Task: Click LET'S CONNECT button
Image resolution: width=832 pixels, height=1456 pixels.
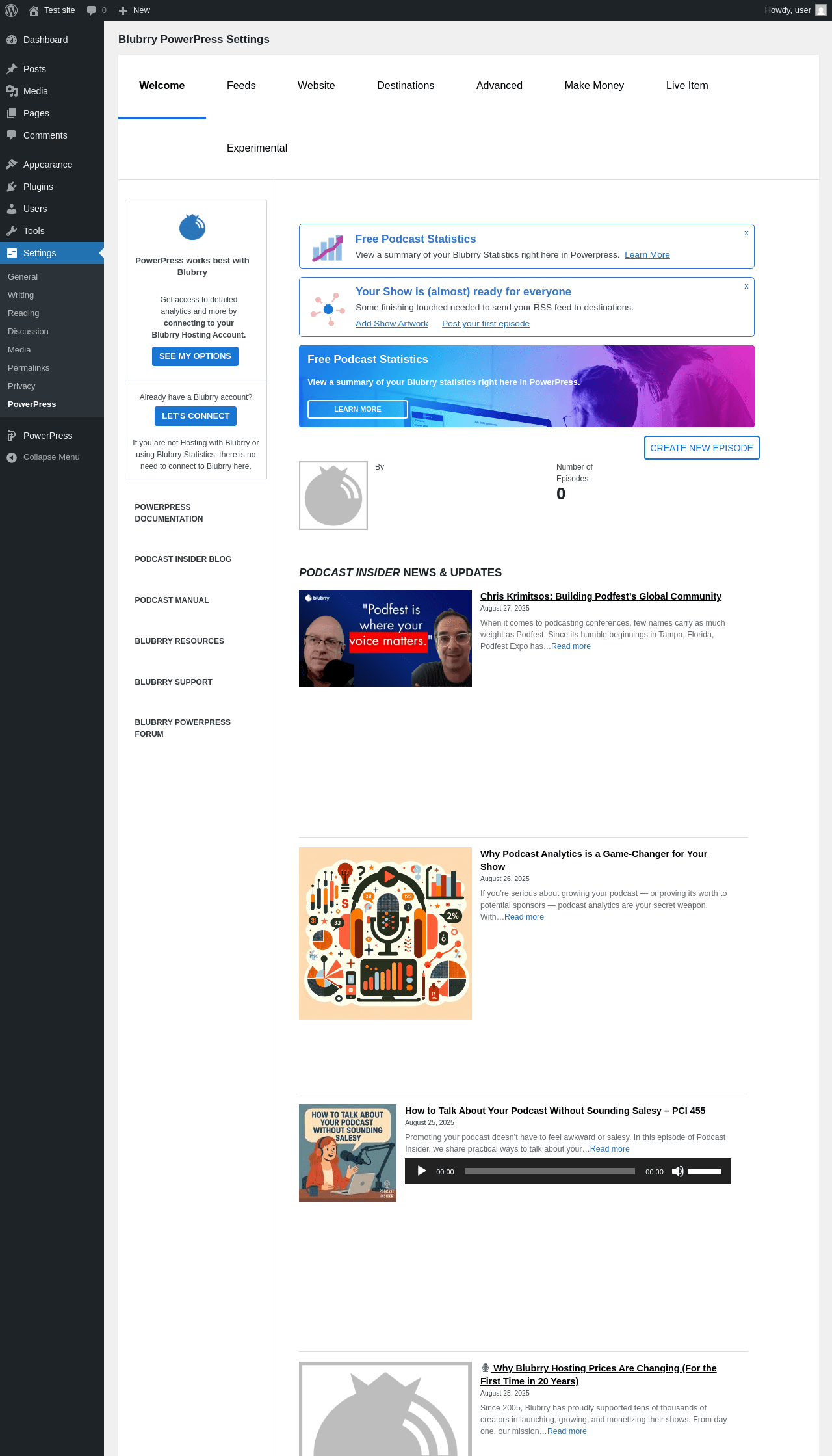Action: pyautogui.click(x=196, y=416)
